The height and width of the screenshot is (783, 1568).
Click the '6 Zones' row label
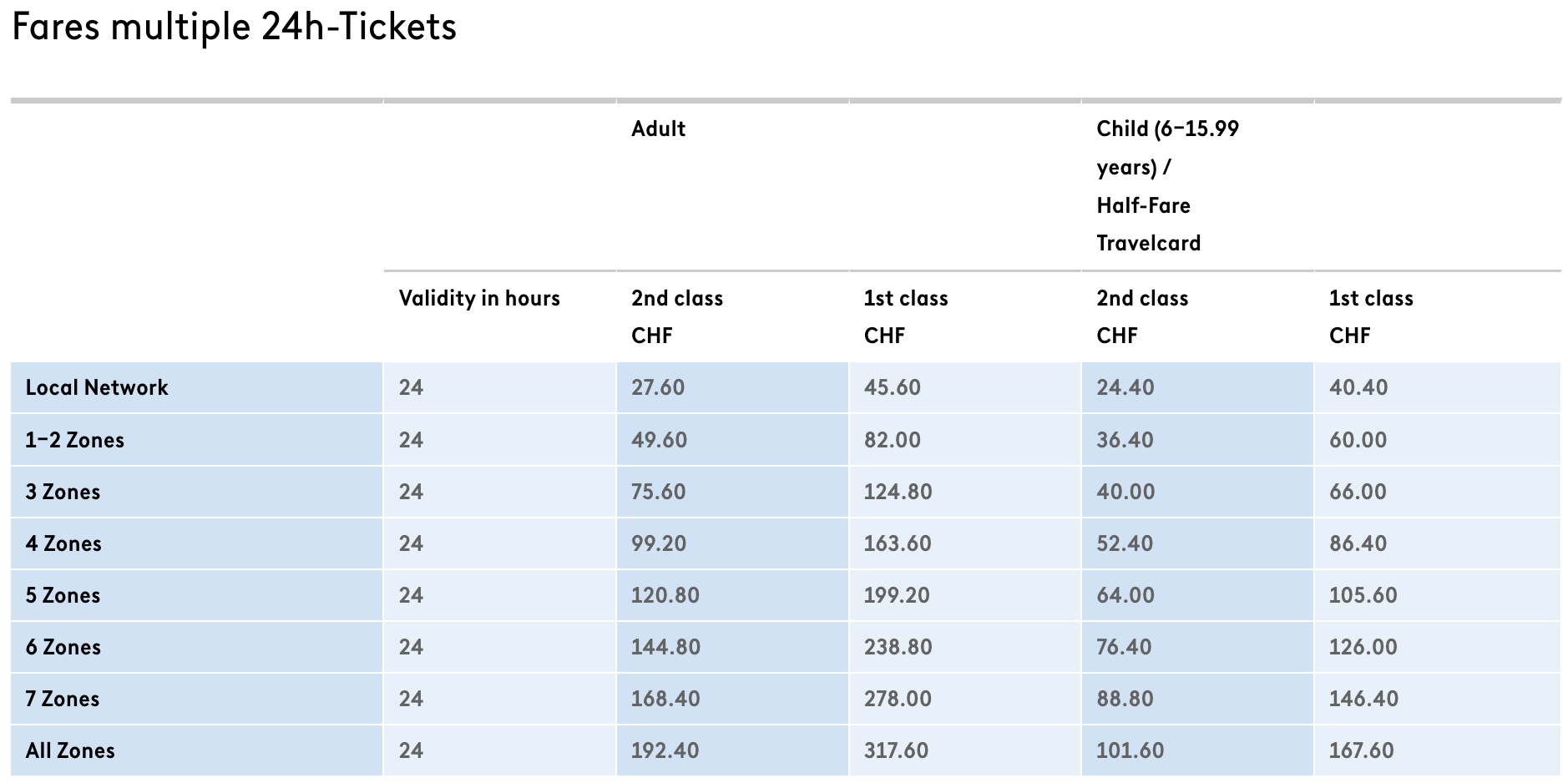[x=63, y=647]
